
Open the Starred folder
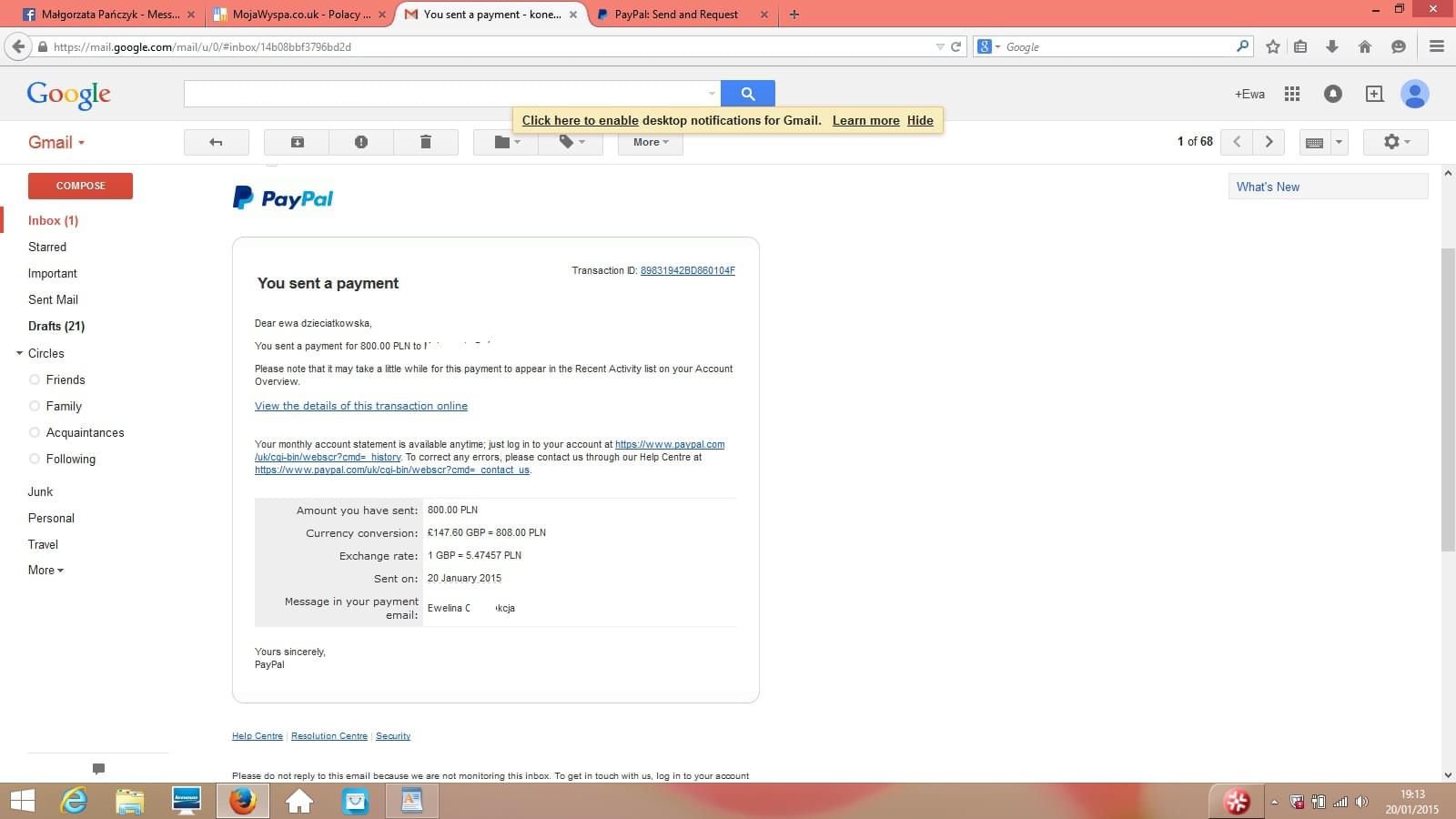click(x=47, y=247)
